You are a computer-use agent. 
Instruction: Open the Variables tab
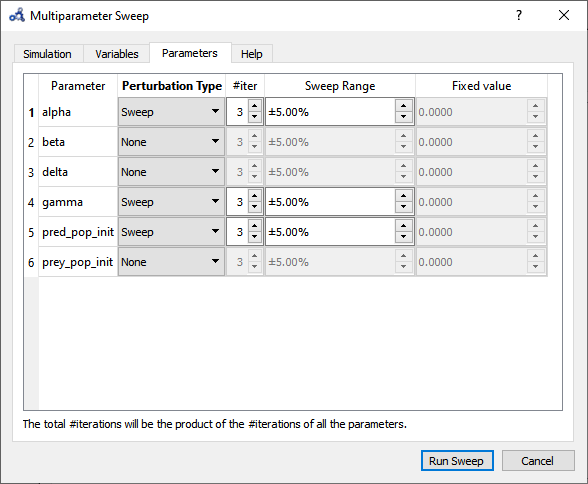(117, 54)
